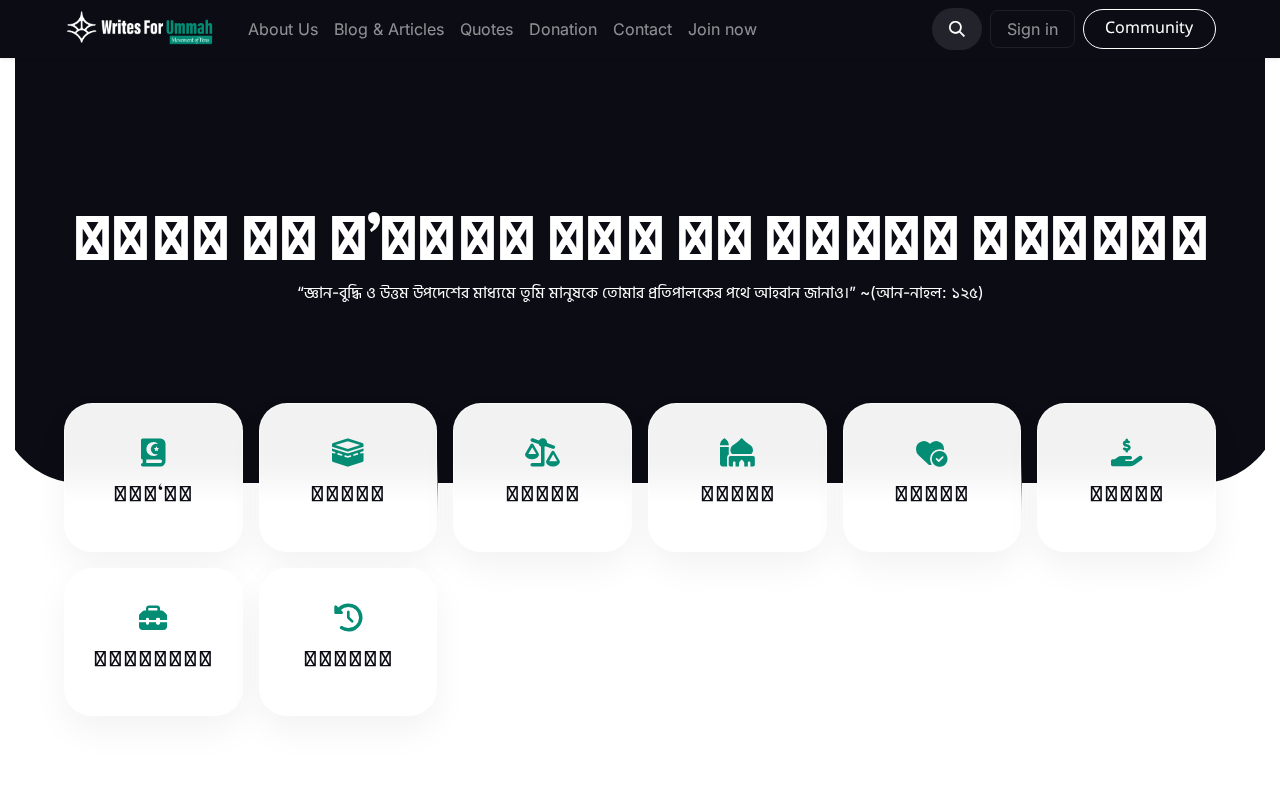The height and width of the screenshot is (800, 1280).
Task: Click the An-Nahl 125 quote text
Action: click(x=640, y=293)
